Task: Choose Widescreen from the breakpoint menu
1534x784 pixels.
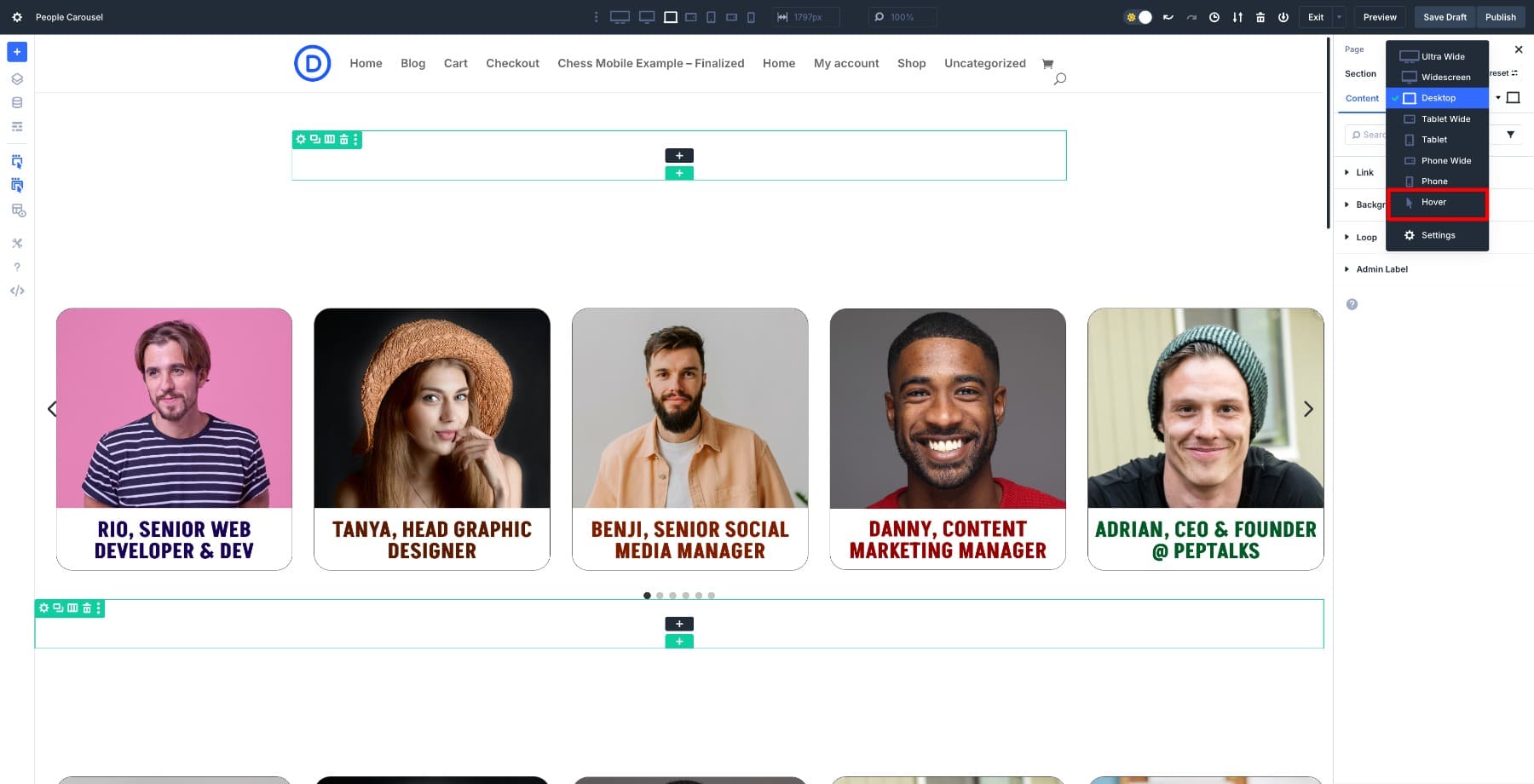Action: point(1438,77)
